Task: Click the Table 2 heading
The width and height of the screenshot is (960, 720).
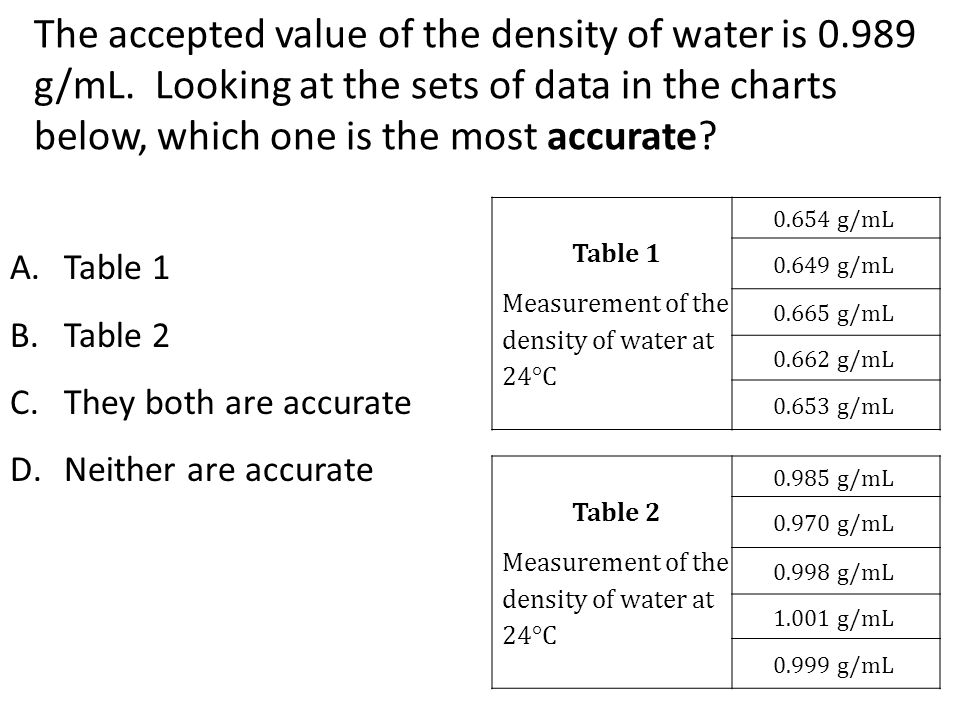Action: (x=615, y=512)
